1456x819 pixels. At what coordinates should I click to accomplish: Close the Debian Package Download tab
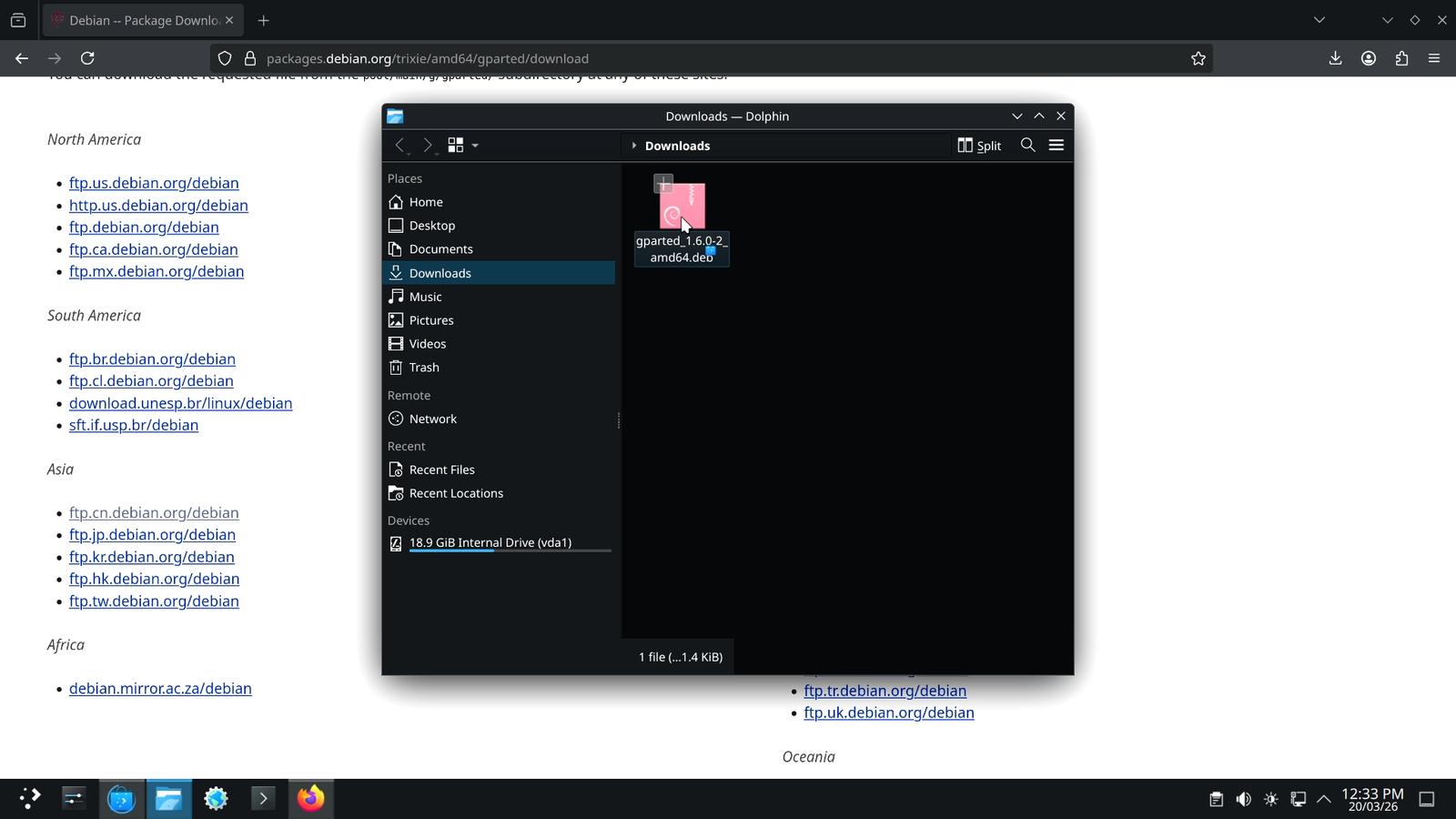pos(229,20)
